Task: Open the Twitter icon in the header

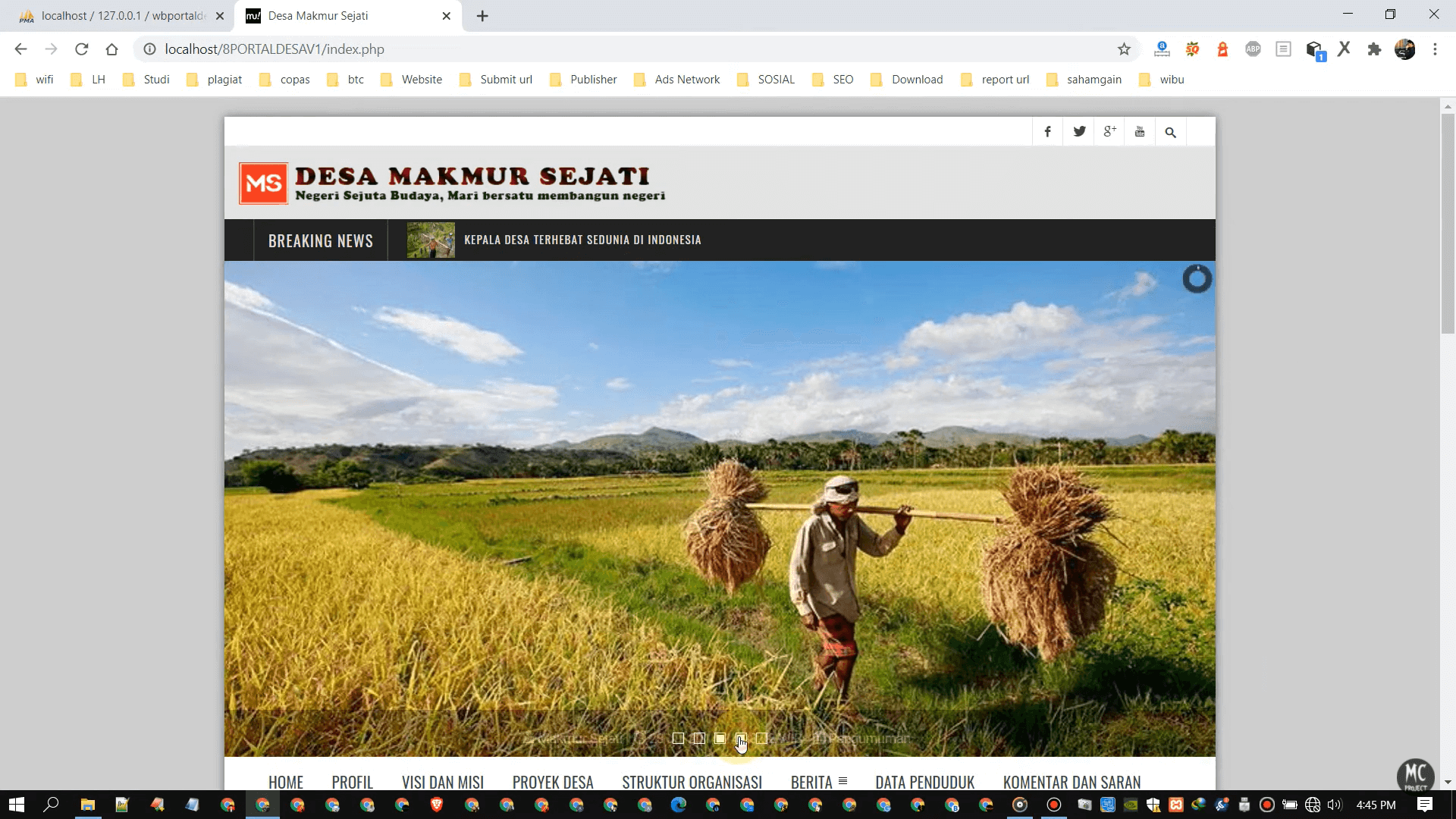Action: (1078, 131)
